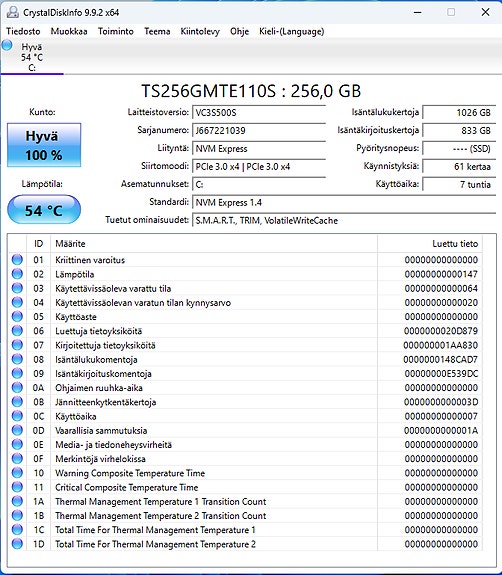Open the Kieli-(Language) menu
This screenshot has height=575, width=502.
point(292,32)
